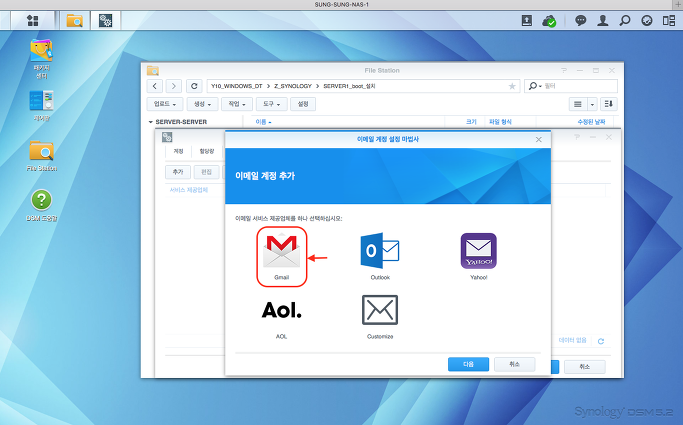Sort by size (크기) column
Screen dimensions: 683x425
point(471,122)
